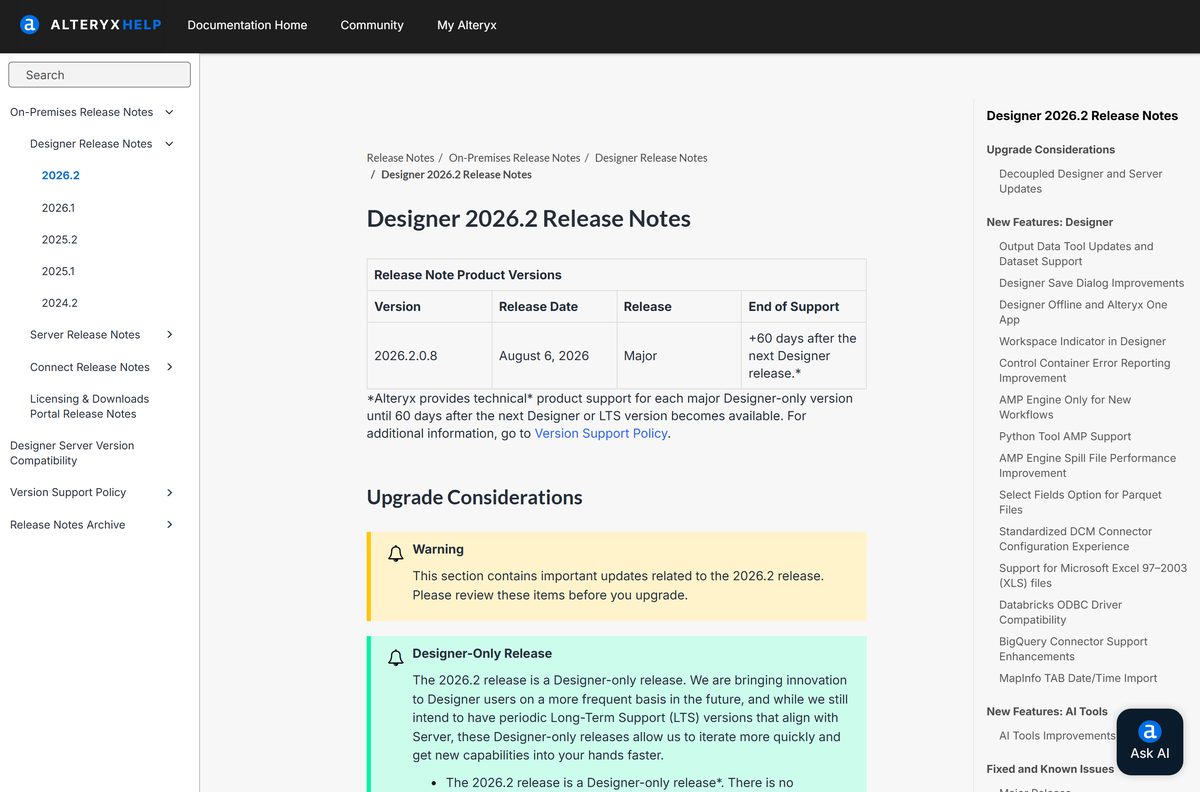Select 2026.2 in sidebar
This screenshot has height=792, width=1200.
(x=60, y=175)
